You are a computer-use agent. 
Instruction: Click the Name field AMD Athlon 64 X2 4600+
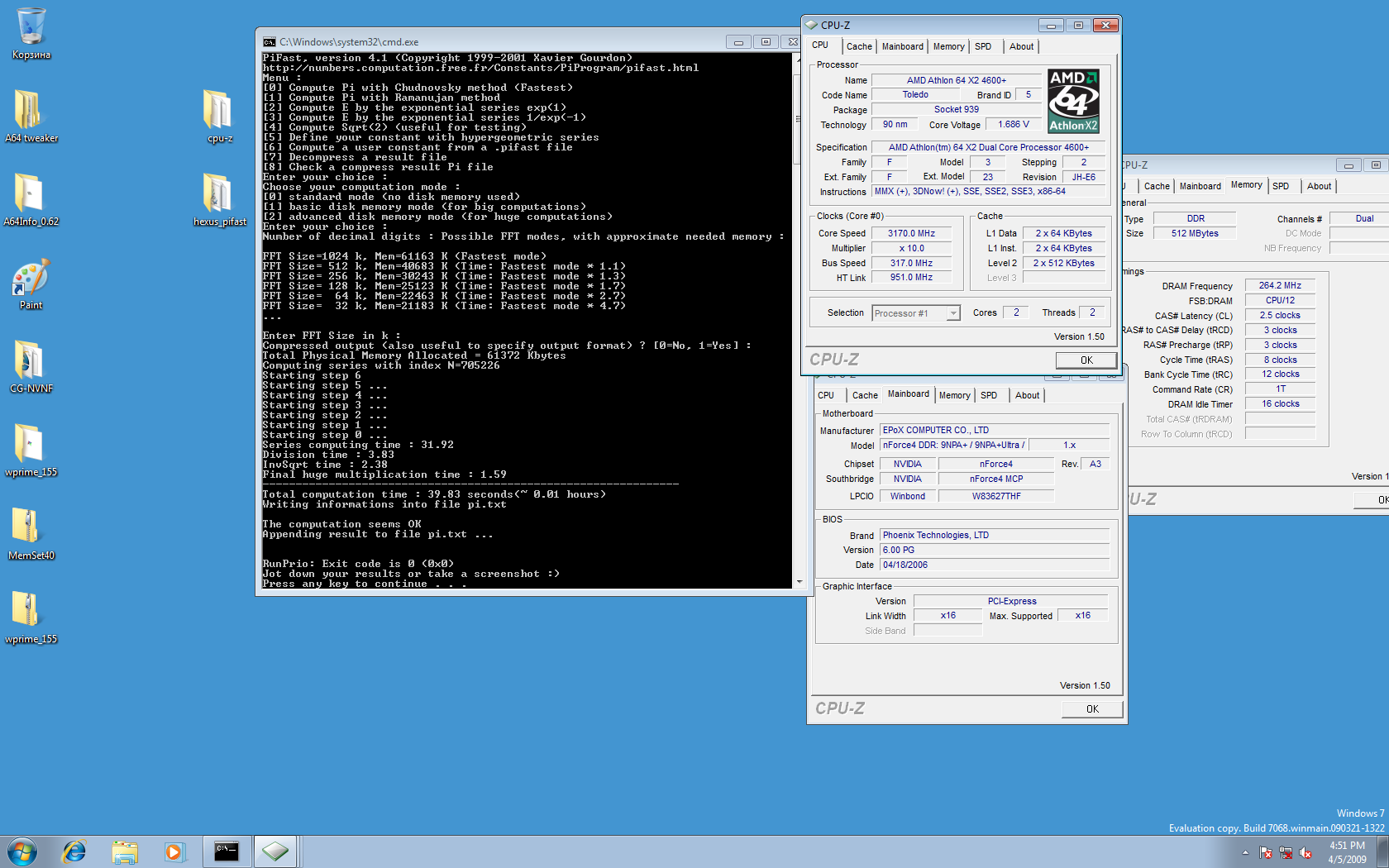(957, 81)
